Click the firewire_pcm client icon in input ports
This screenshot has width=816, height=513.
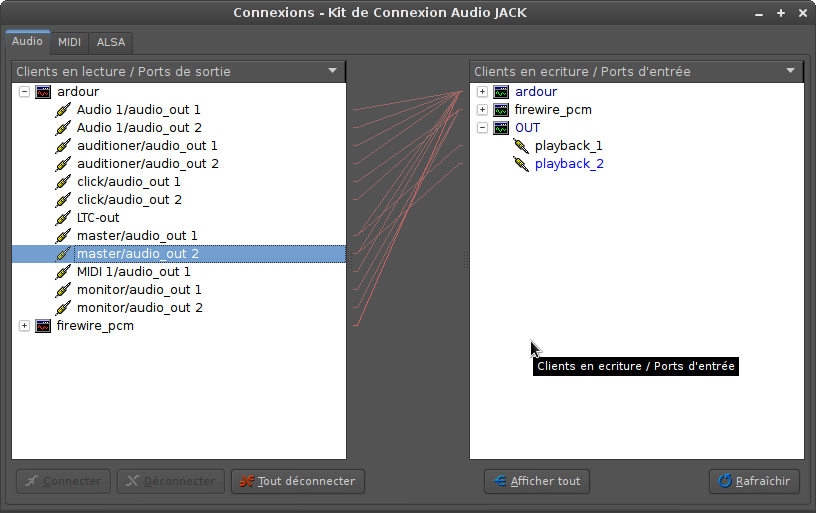tap(501, 110)
